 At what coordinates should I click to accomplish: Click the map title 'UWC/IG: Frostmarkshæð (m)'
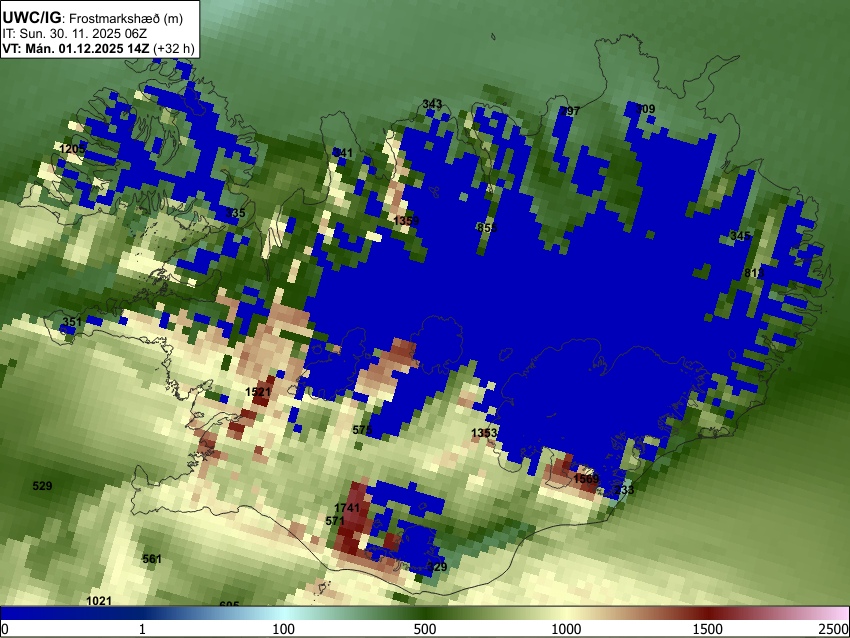pos(93,18)
